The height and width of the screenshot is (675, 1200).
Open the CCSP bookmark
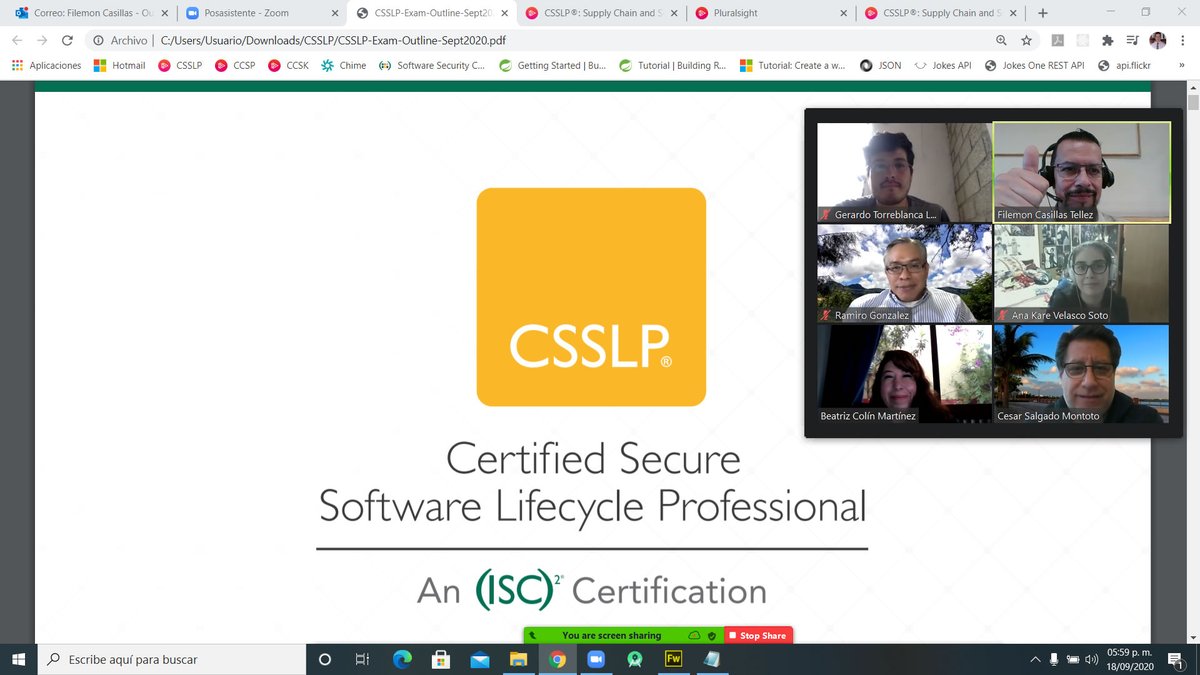pyautogui.click(x=235, y=65)
